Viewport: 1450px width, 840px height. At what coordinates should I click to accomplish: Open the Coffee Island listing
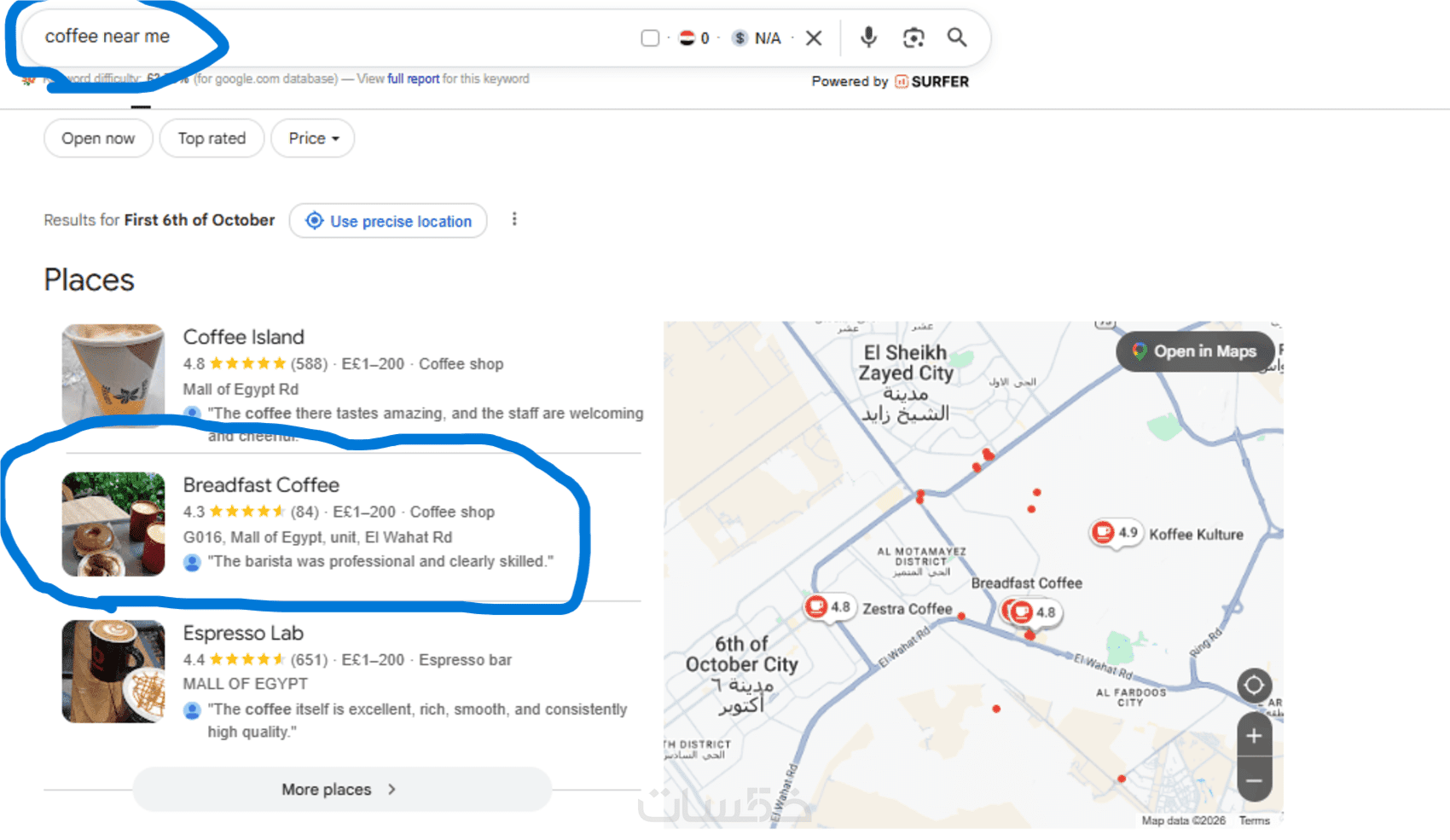243,337
